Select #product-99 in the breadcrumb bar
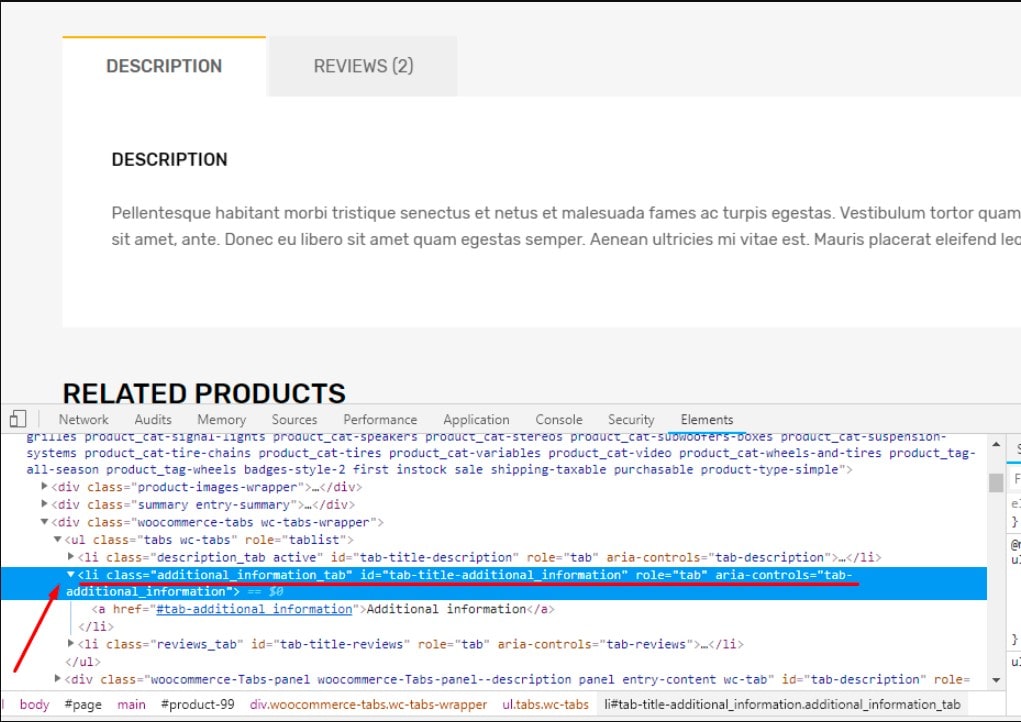The image size is (1021, 722). pos(199,704)
